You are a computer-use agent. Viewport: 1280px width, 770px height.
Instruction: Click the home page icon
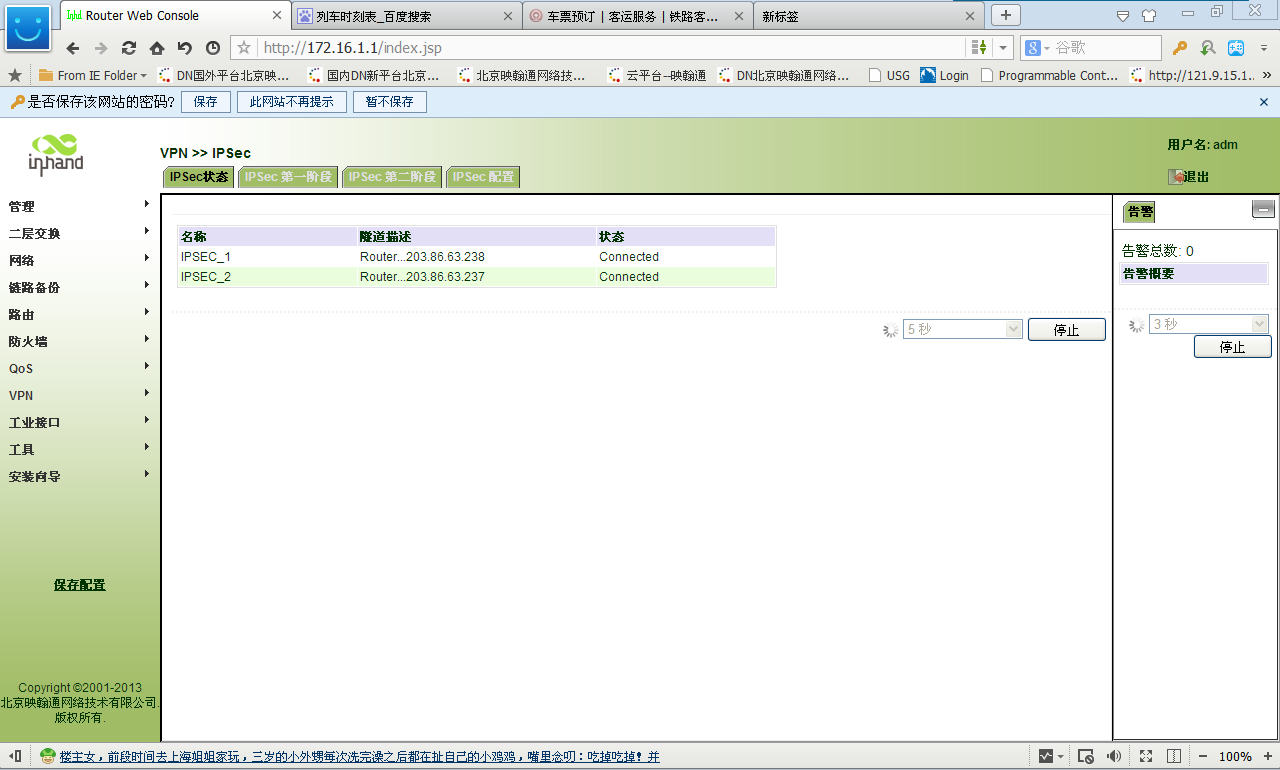click(x=157, y=48)
